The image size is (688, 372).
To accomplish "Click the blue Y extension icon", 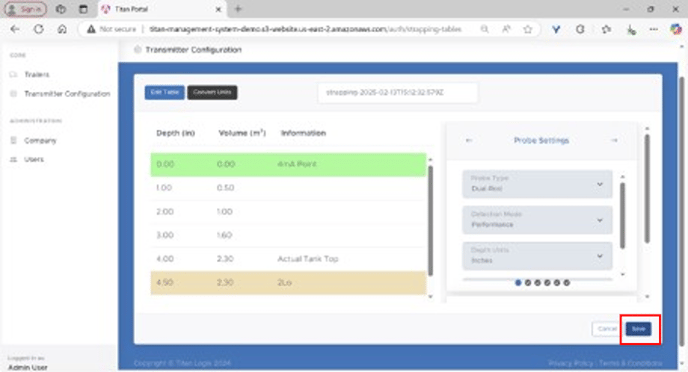I will 556,29.
